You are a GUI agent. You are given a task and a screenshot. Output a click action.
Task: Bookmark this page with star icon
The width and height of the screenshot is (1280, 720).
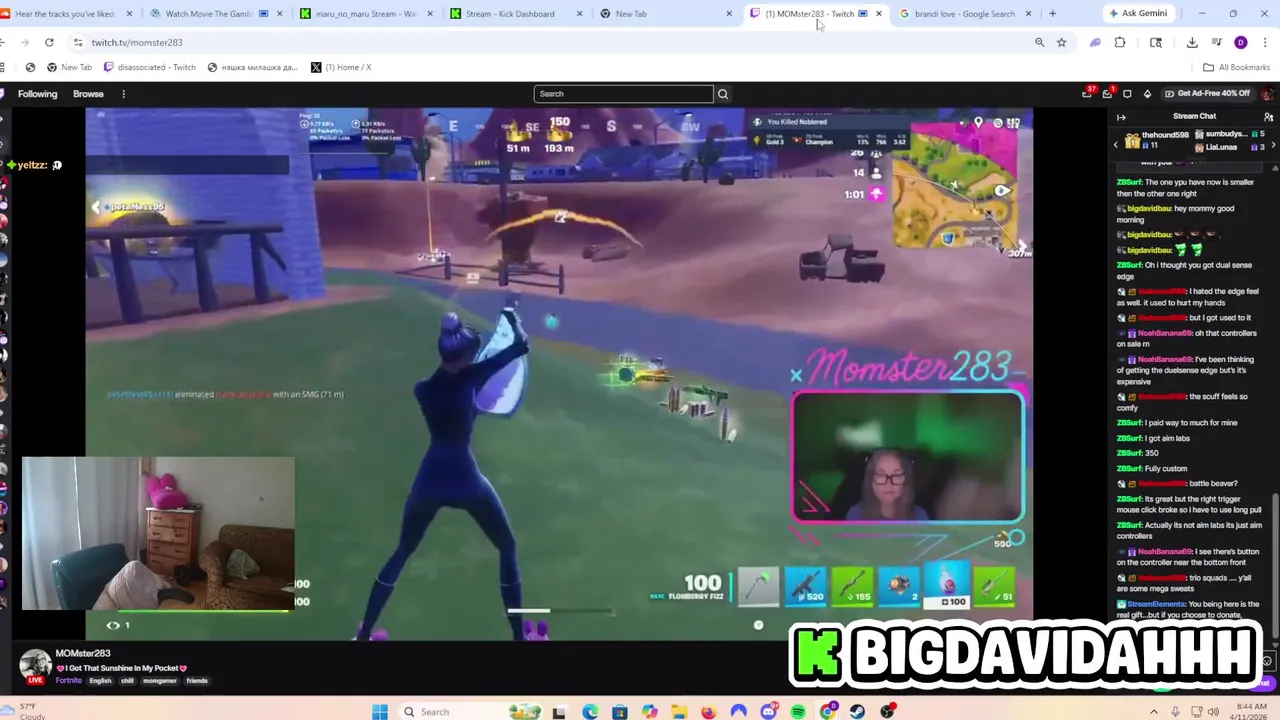(x=1061, y=42)
